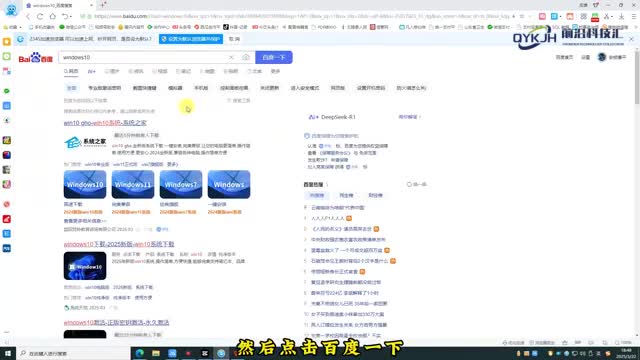Expand 搜索工具 search tools
Image resolution: width=640 pixels, height=360 pixels.
239,100
